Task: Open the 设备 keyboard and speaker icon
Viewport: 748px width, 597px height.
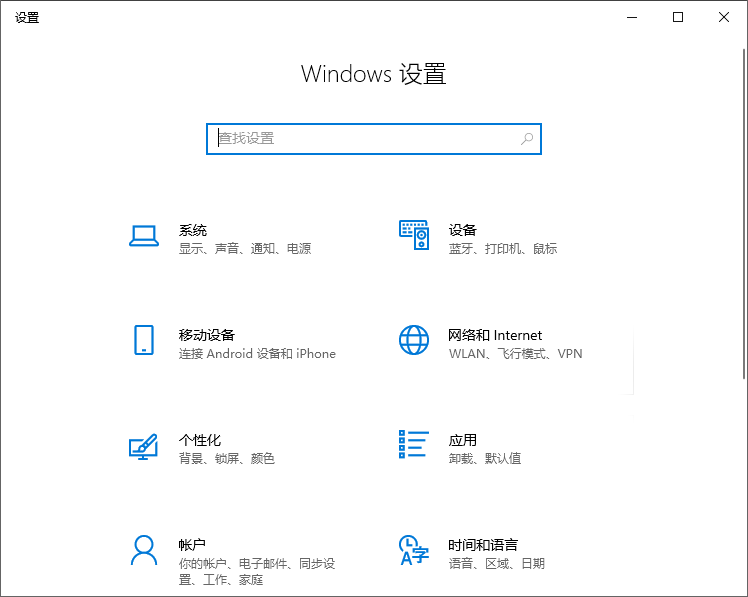Action: [x=414, y=235]
